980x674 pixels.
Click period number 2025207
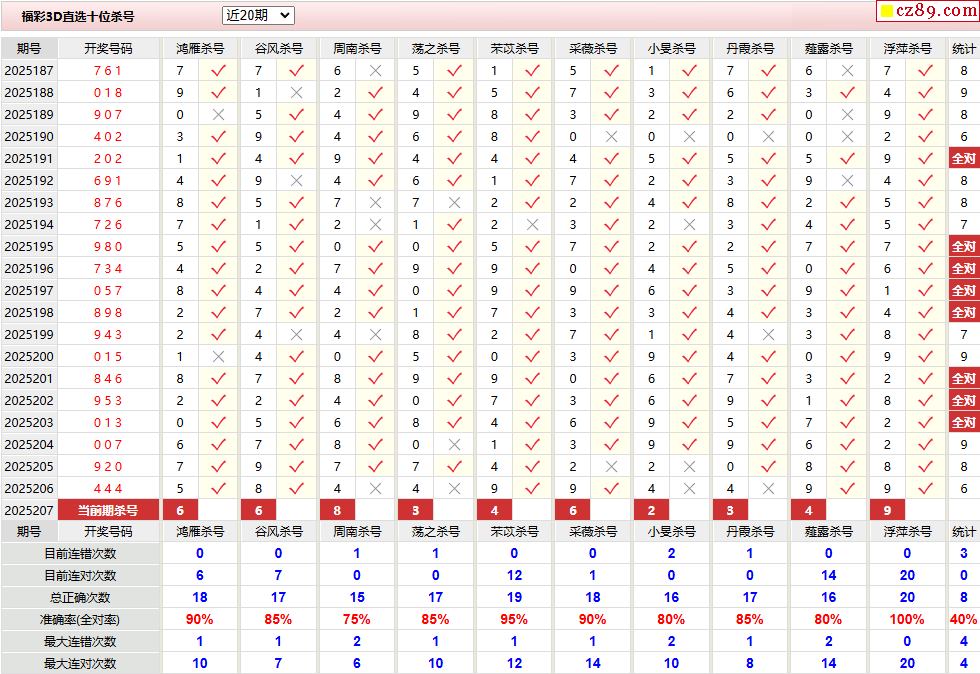(29, 510)
